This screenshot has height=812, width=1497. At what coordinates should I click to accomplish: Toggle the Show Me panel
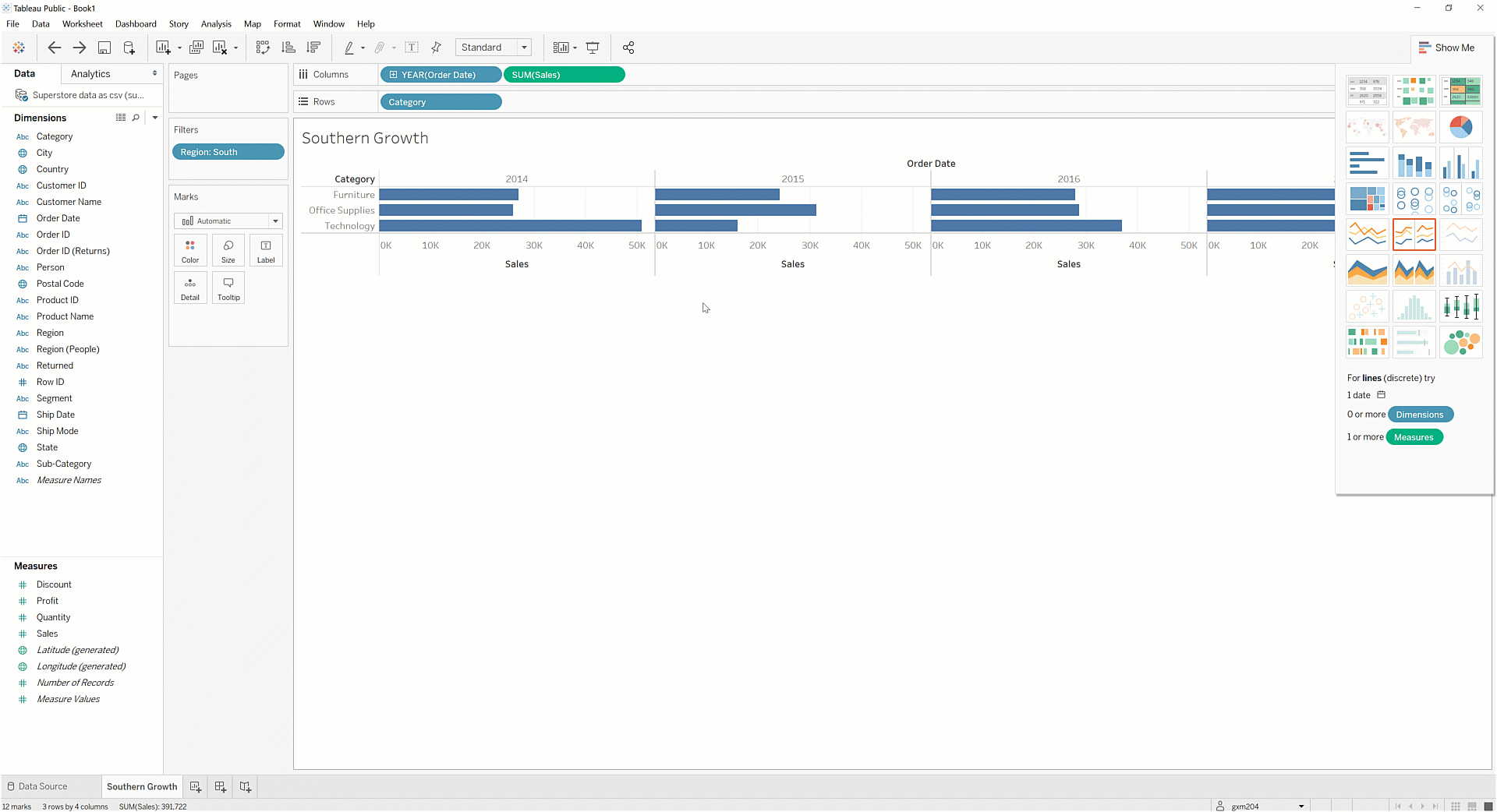tap(1446, 48)
